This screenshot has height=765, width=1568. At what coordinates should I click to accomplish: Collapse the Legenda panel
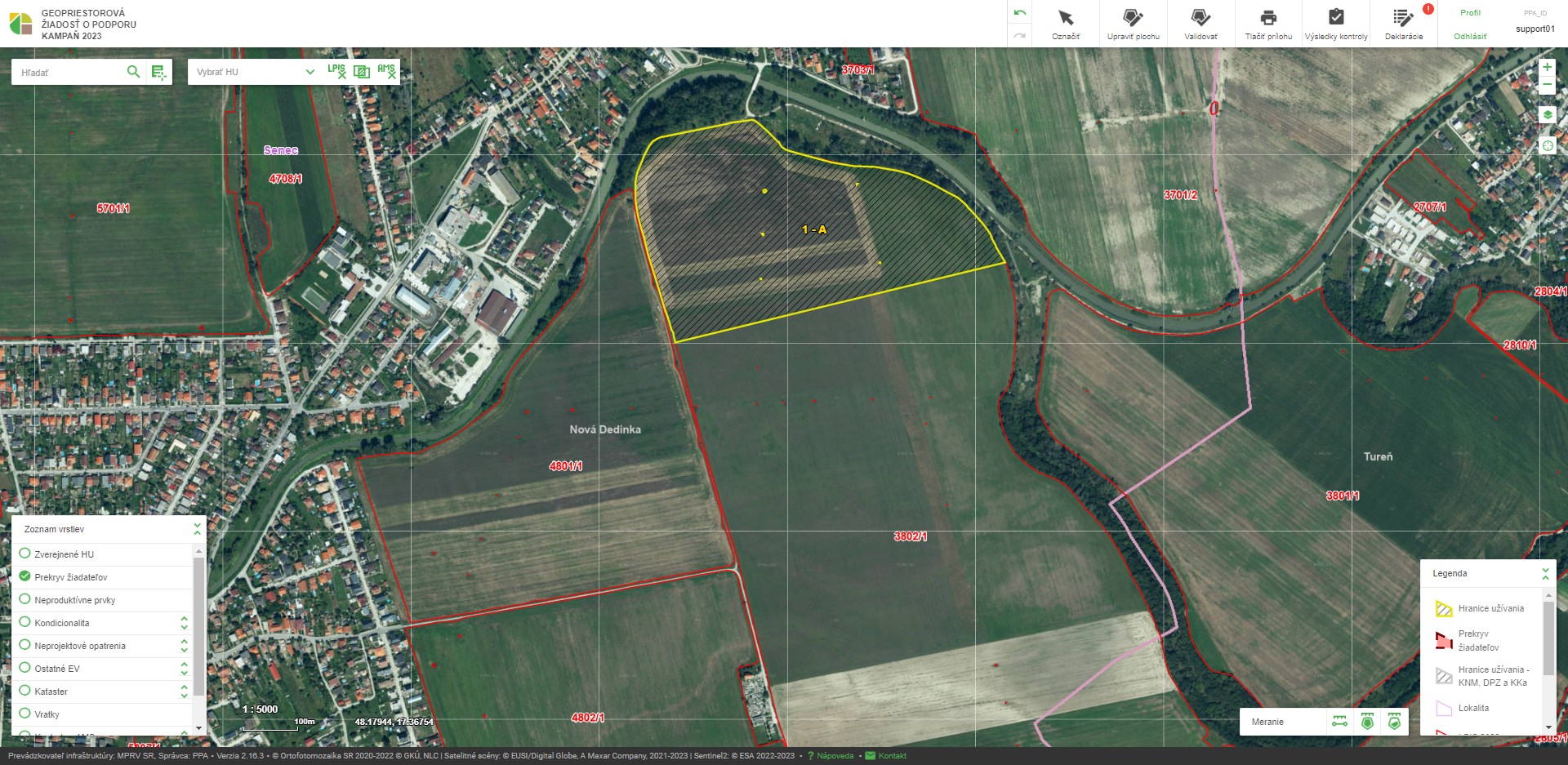1545,573
